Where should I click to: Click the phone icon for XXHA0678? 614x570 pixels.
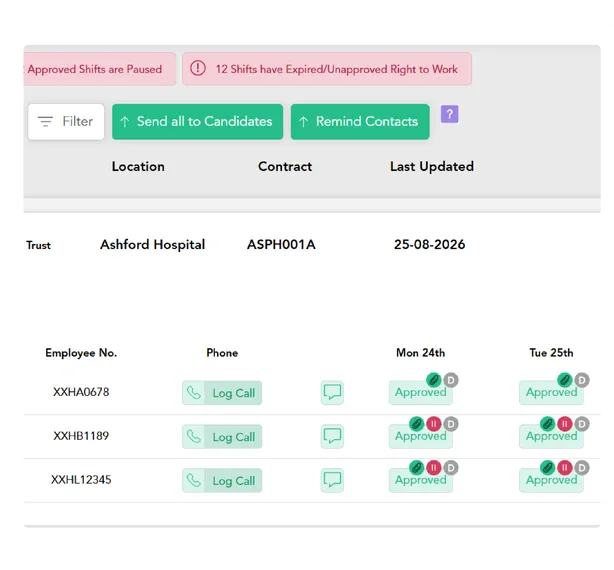pyautogui.click(x=193, y=393)
